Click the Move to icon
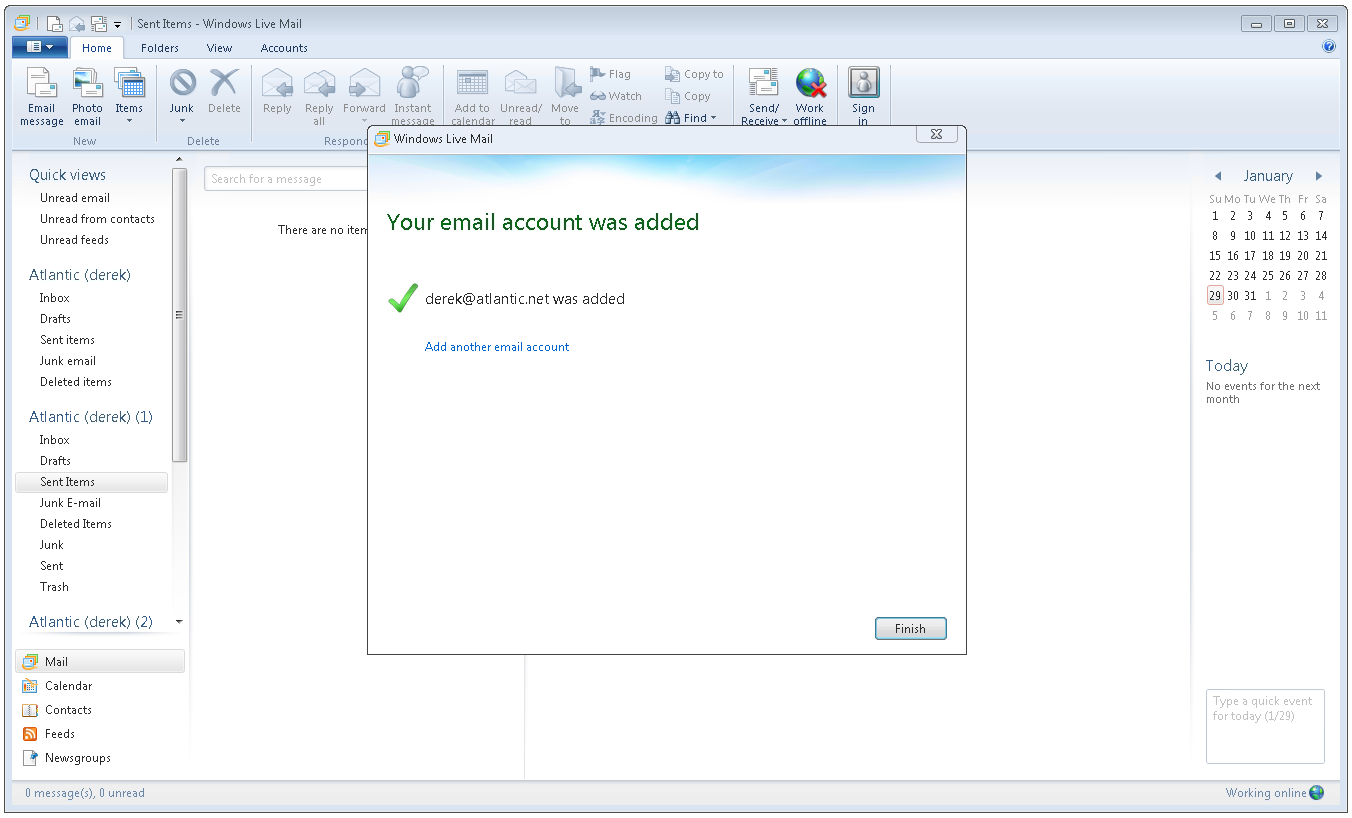This screenshot has height=818, width=1352. [565, 97]
